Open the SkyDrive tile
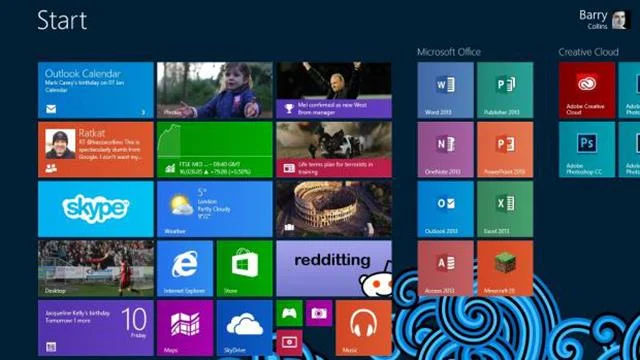Viewport: 640px width, 360px height. coord(244,328)
